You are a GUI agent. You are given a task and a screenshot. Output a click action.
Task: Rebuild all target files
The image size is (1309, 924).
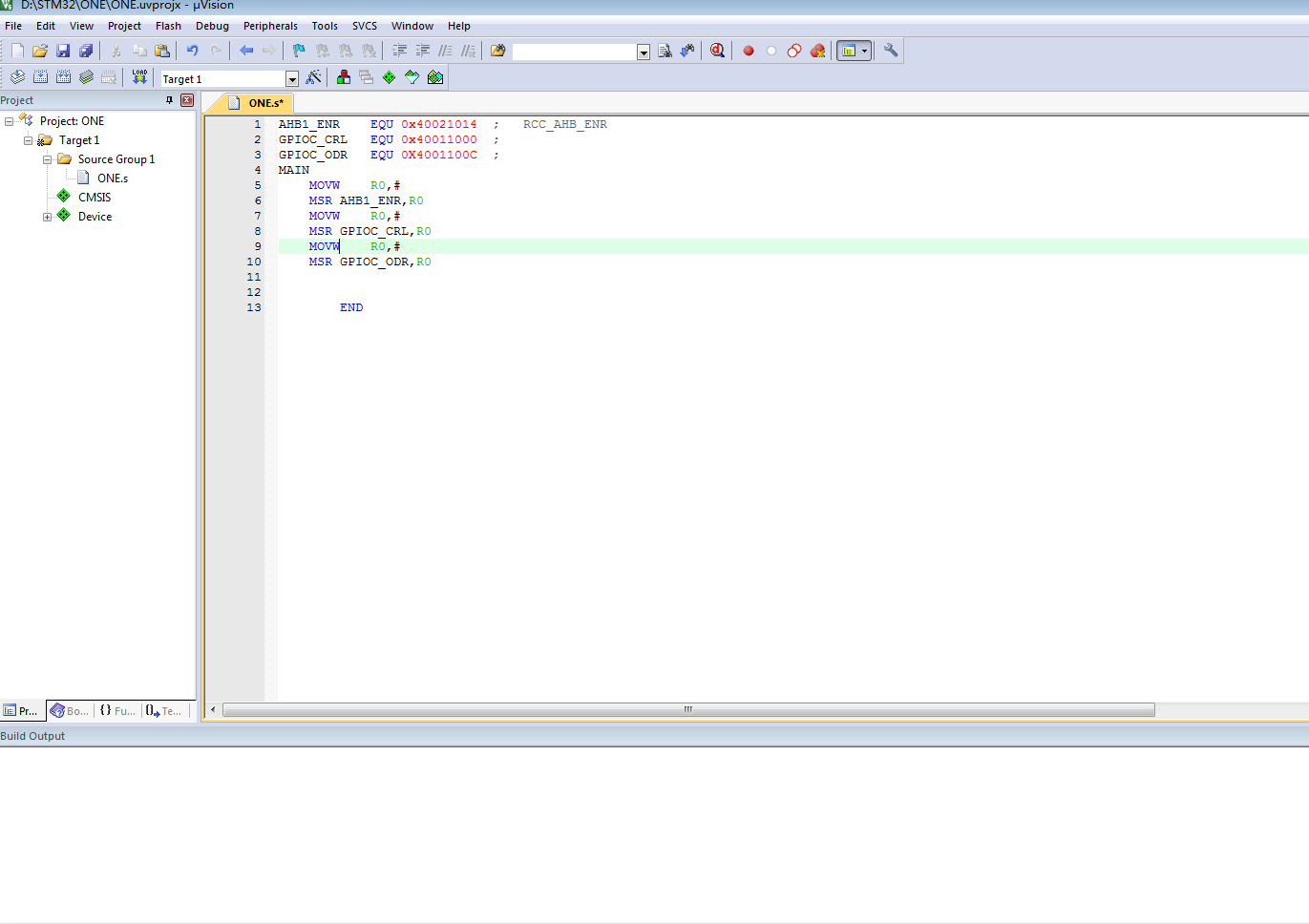pos(63,77)
